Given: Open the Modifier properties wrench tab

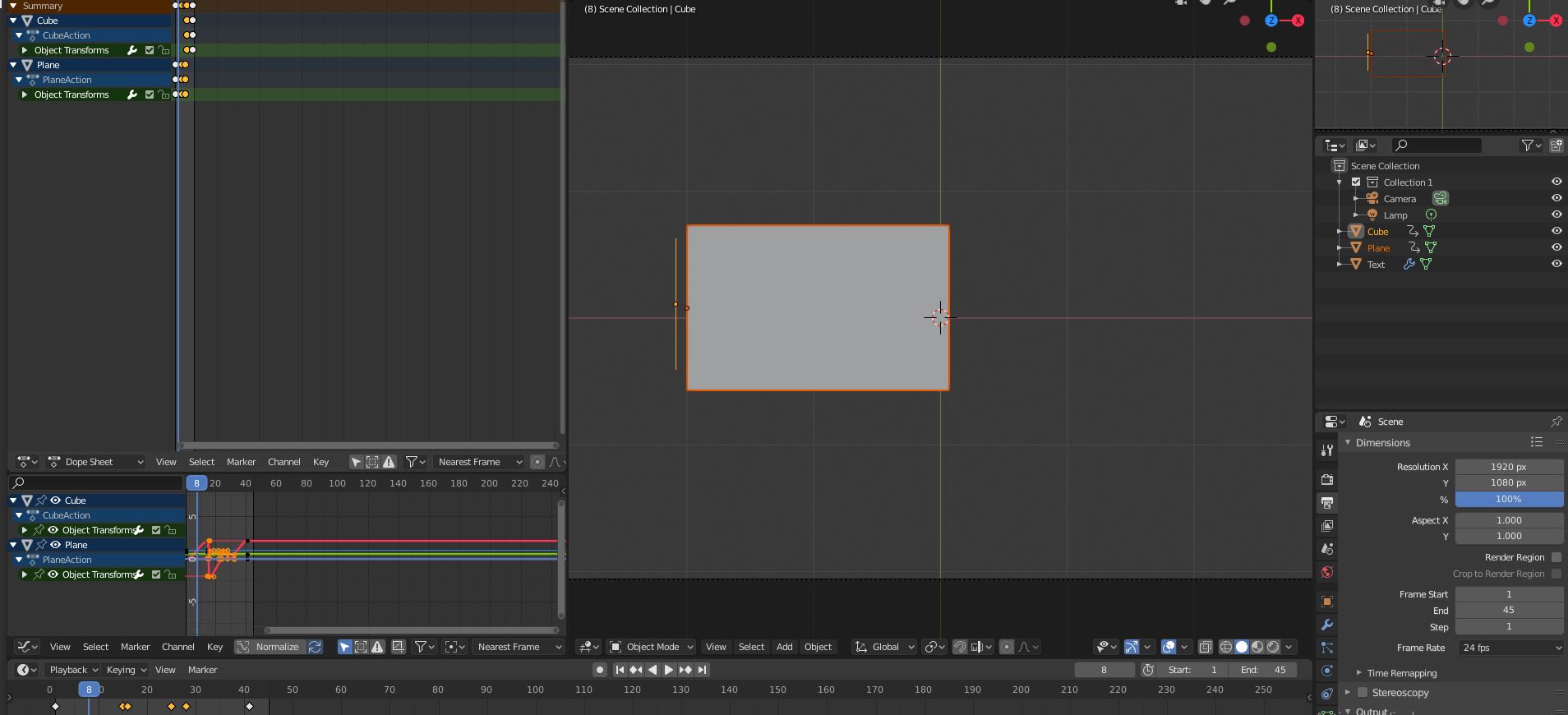Looking at the screenshot, I should [x=1326, y=625].
